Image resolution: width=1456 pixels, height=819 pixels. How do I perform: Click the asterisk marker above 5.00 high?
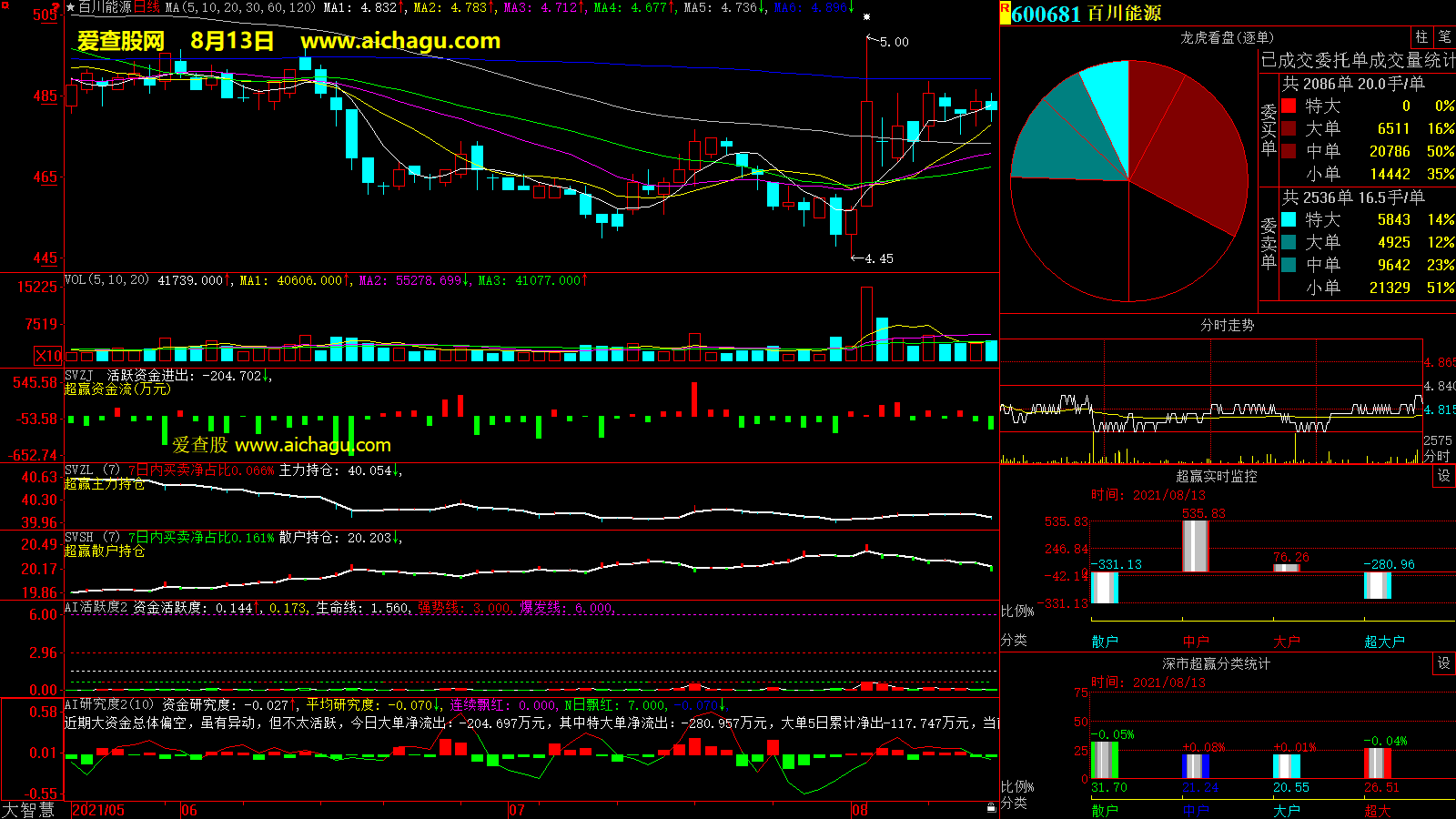tap(866, 17)
